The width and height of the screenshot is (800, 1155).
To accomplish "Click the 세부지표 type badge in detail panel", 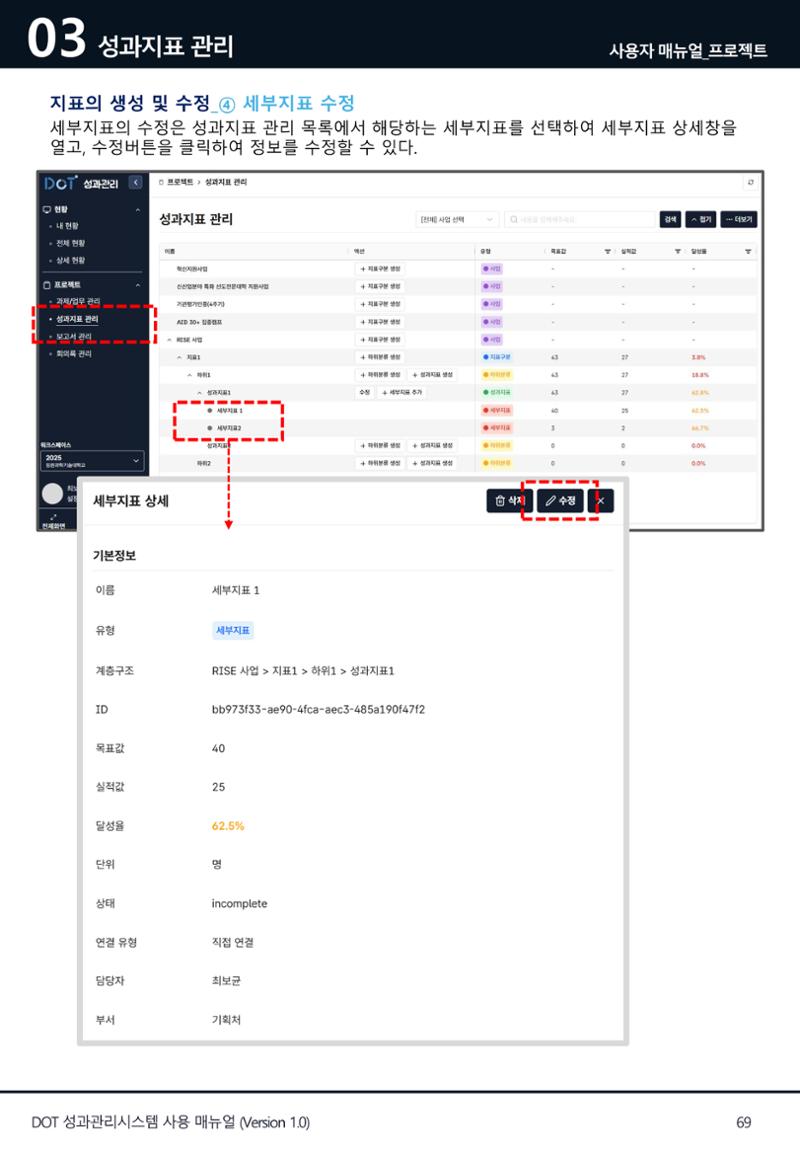I will tap(233, 631).
